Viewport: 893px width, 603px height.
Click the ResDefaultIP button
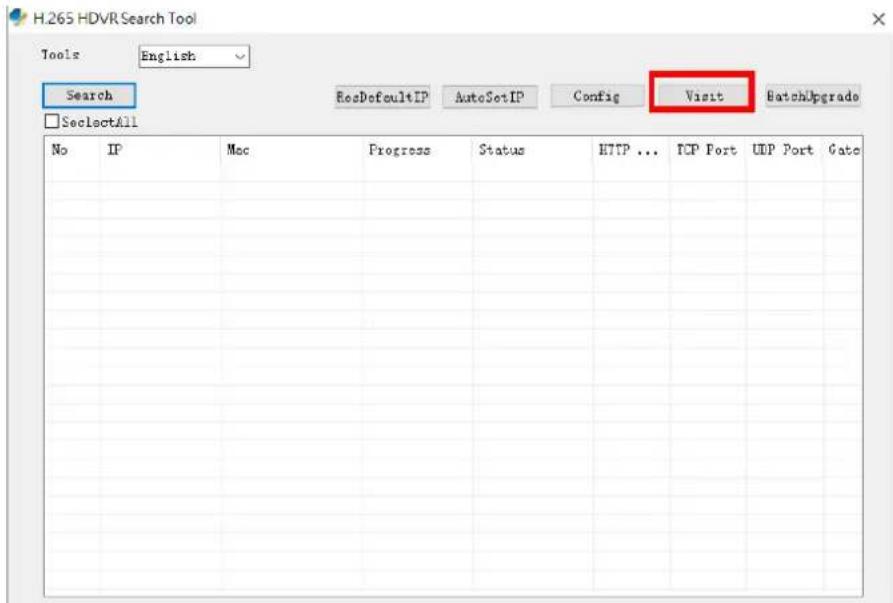[x=382, y=97]
